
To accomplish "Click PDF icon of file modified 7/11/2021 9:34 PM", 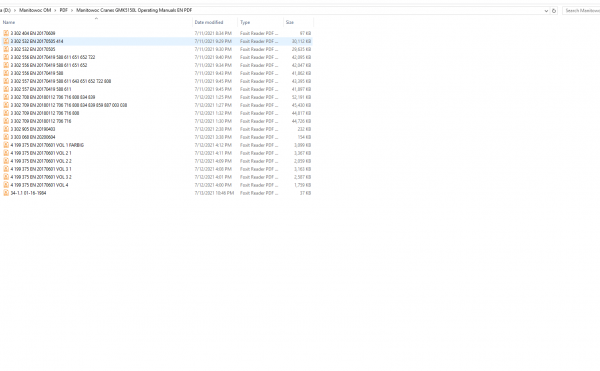I will 6,65.
